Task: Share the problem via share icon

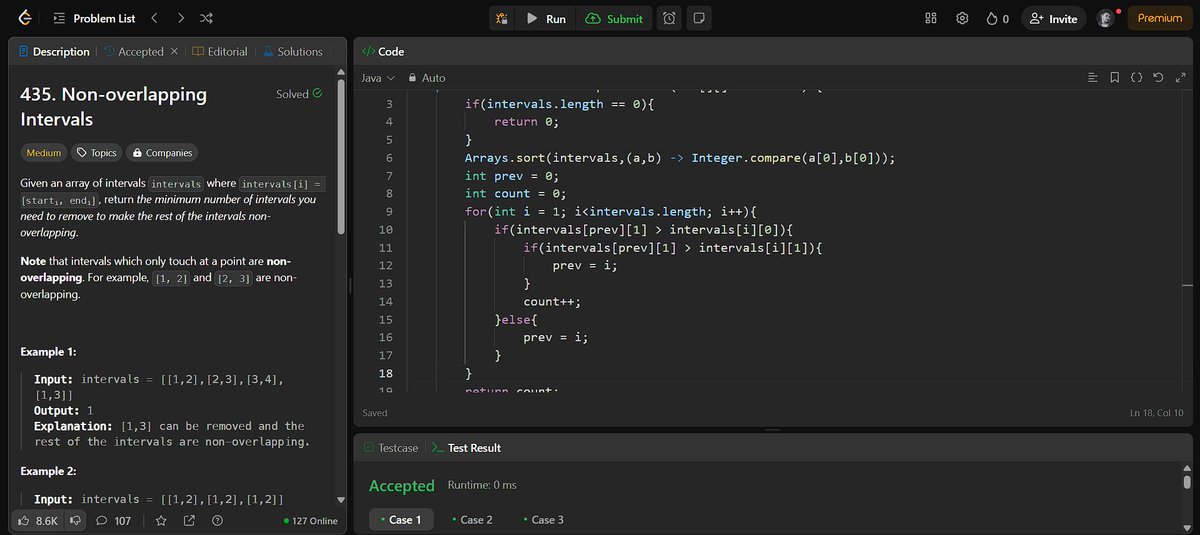Action: pyautogui.click(x=189, y=521)
